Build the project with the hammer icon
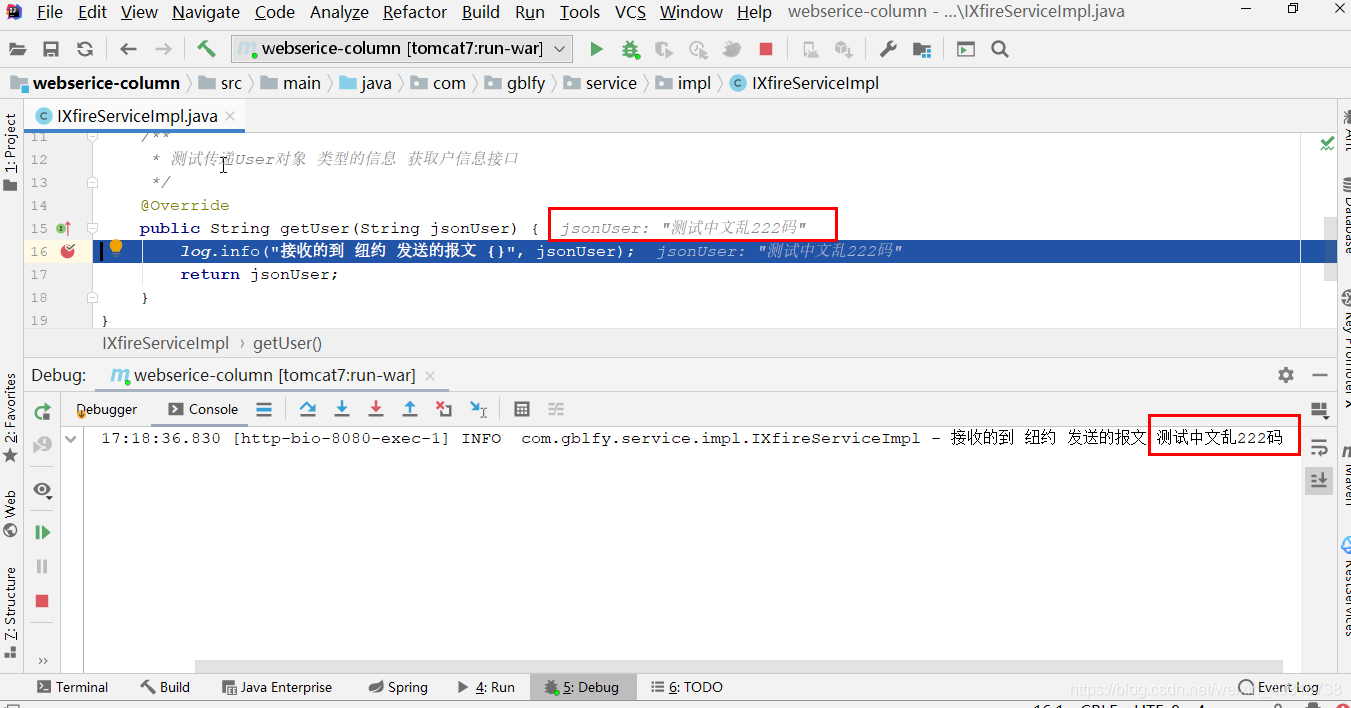This screenshot has width=1351, height=708. click(206, 48)
